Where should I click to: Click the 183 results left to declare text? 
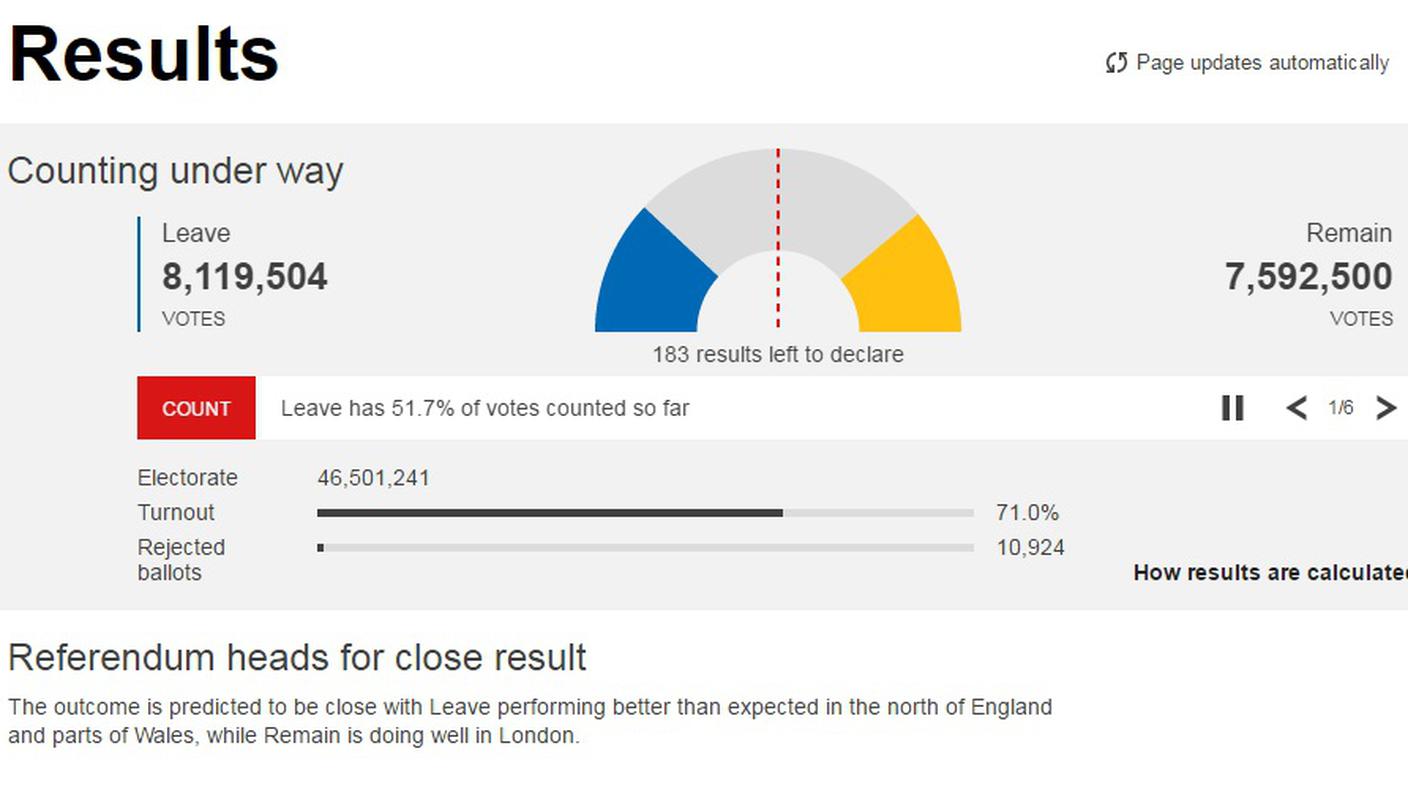coord(778,355)
